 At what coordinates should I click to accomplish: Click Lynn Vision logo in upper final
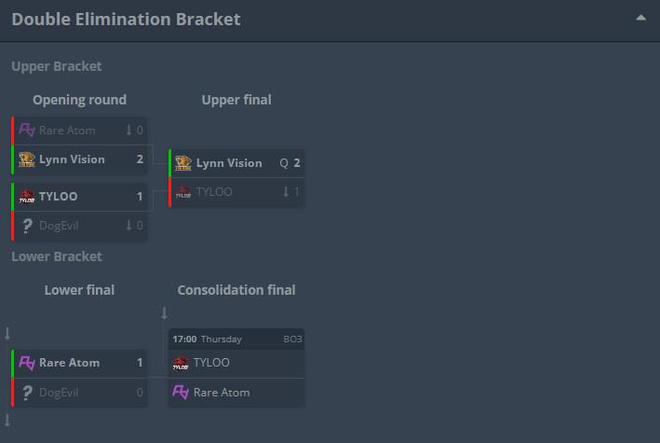[183, 163]
